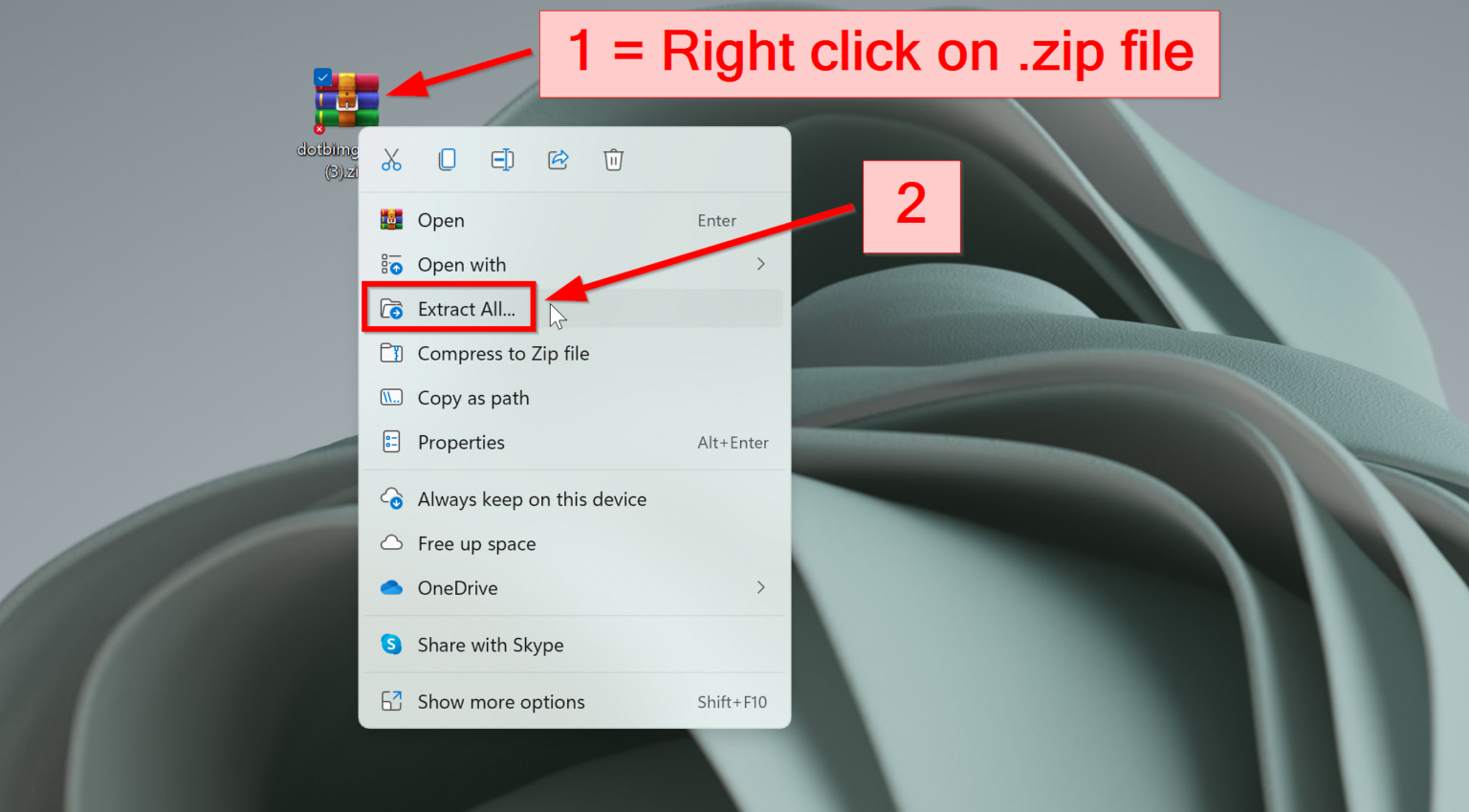Click the Copy icon in context menu
This screenshot has width=1469, height=812.
tap(447, 160)
